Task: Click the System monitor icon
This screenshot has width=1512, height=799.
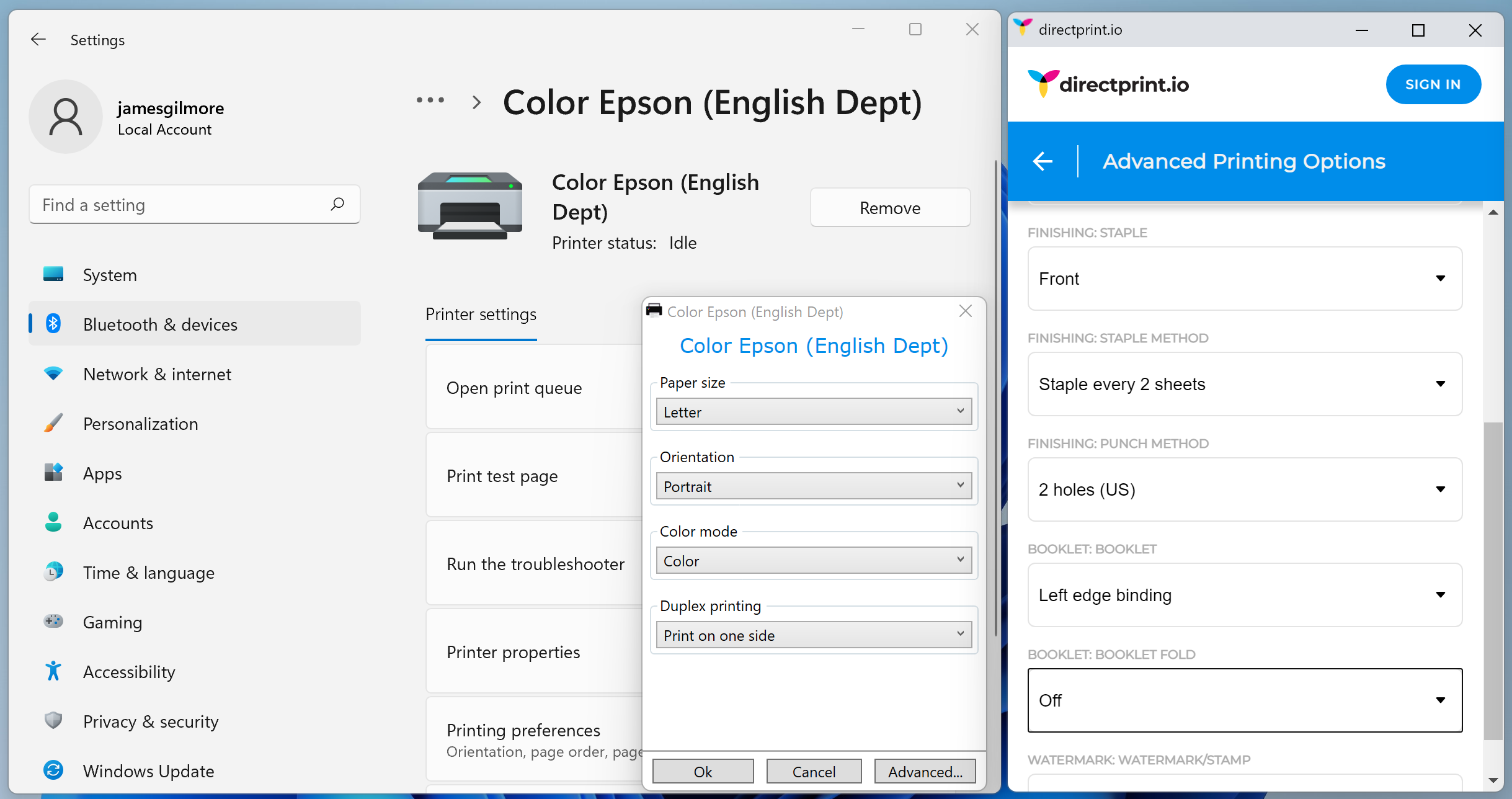Action: [x=53, y=274]
